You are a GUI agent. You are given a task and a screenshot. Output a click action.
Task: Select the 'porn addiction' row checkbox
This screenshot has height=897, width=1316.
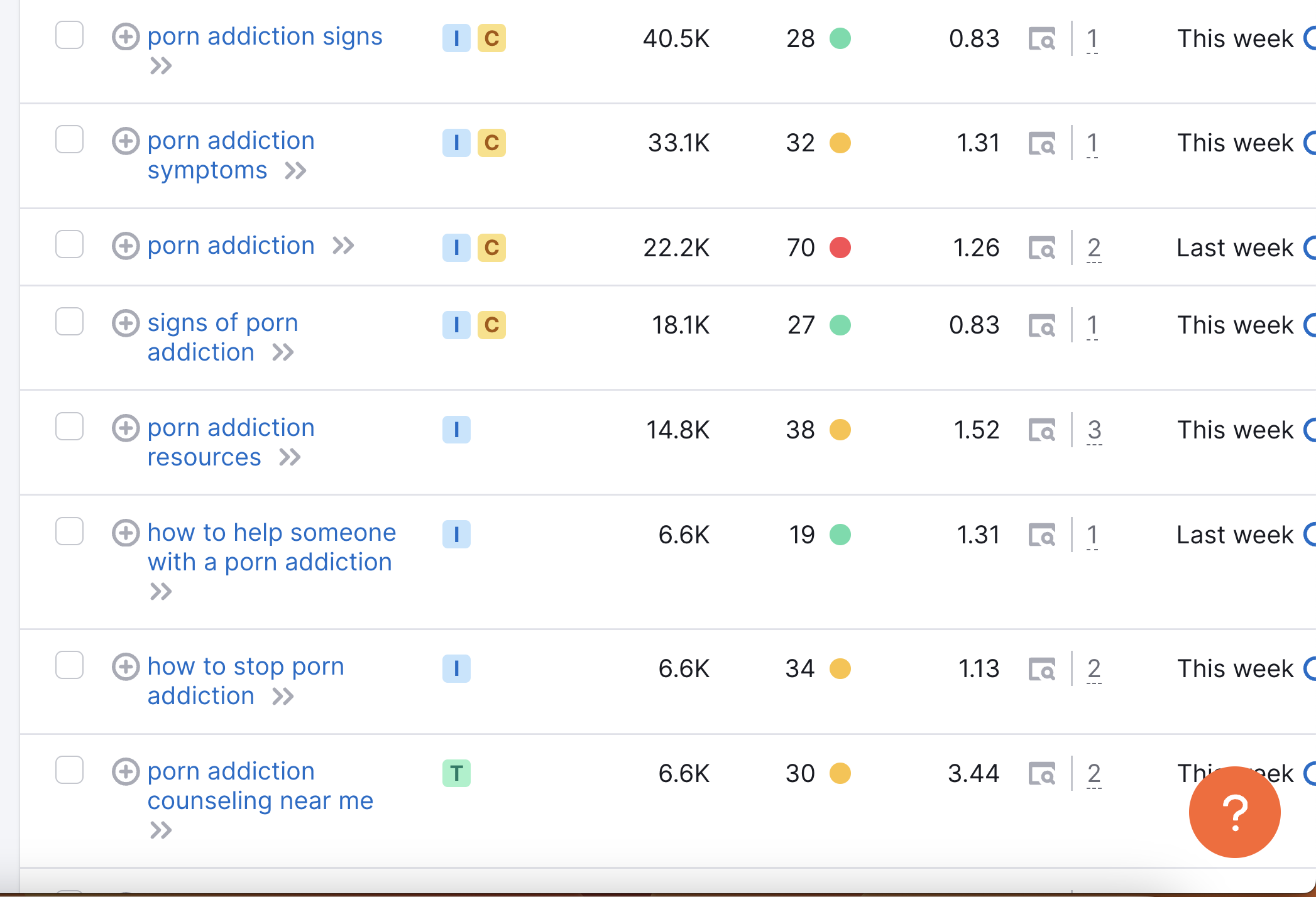(x=69, y=244)
